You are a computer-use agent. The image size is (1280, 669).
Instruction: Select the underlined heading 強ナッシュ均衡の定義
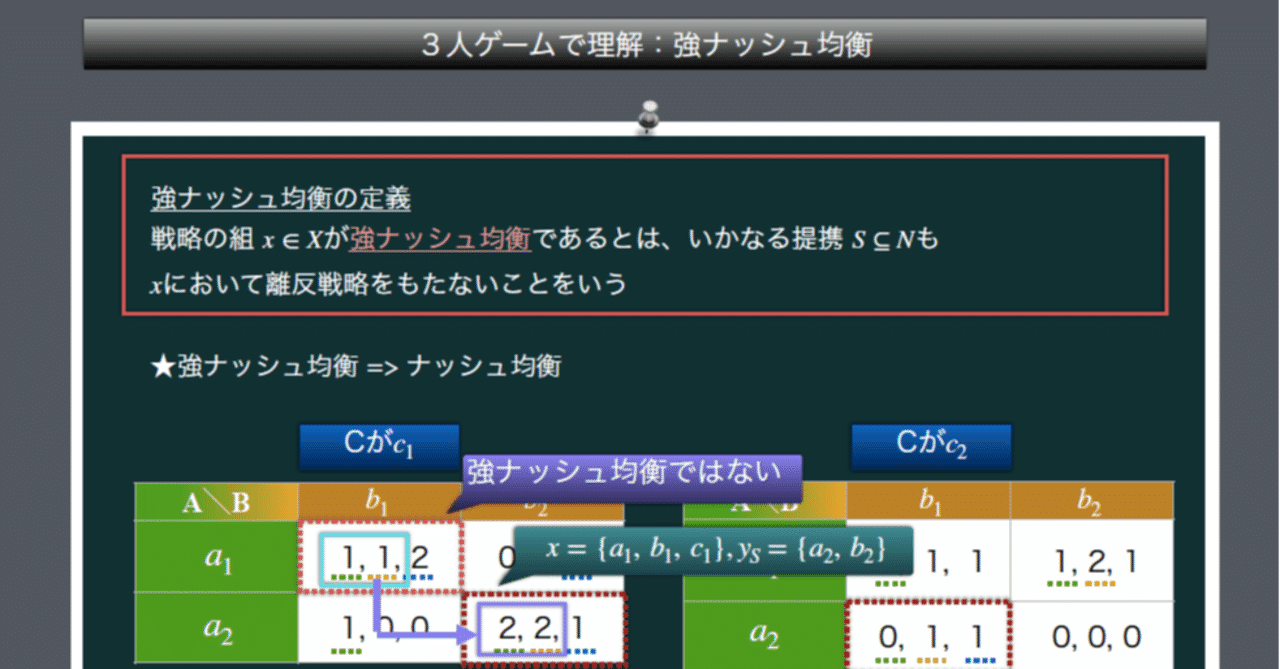click(281, 198)
